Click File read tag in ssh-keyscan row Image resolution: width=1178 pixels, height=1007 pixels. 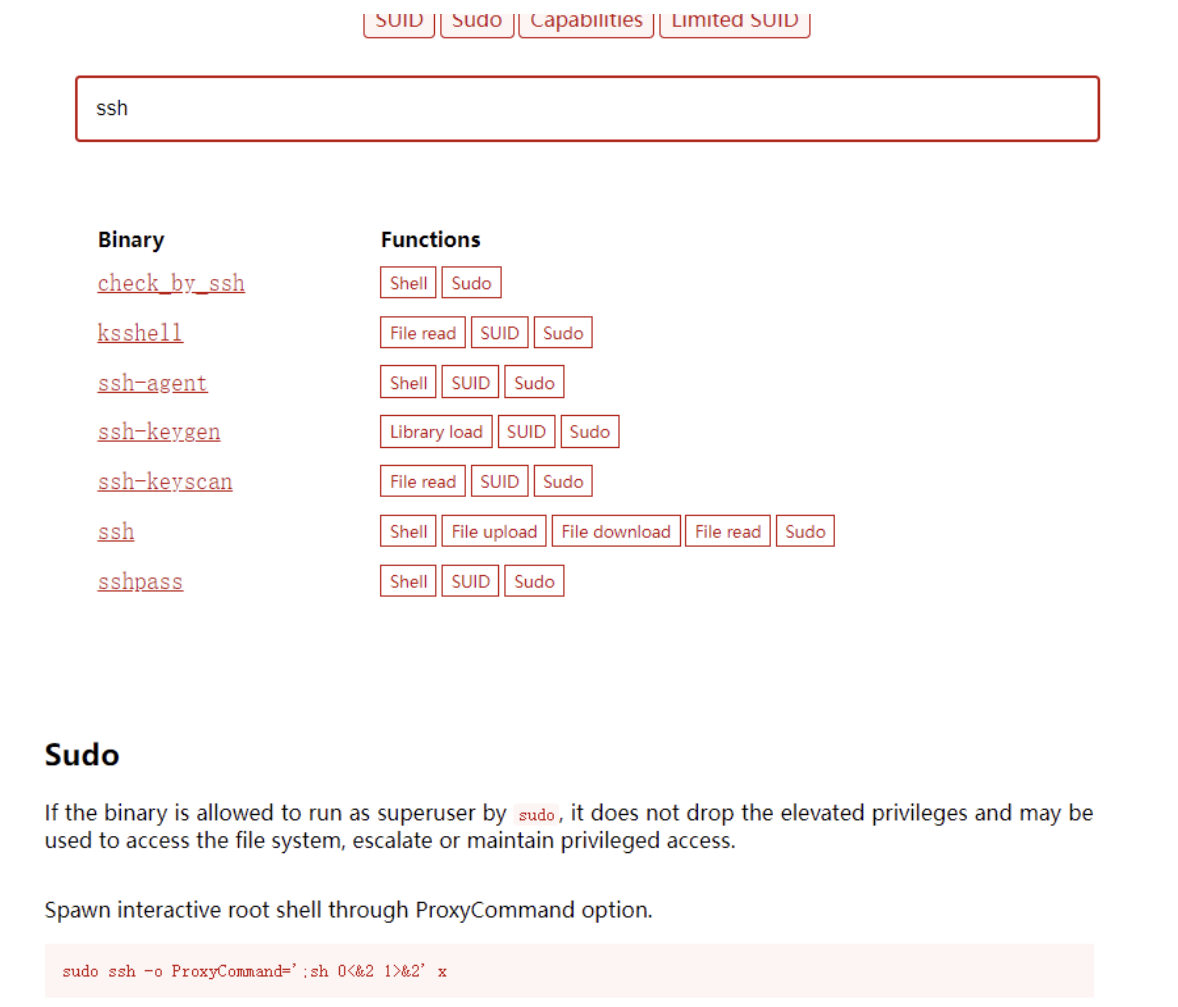point(423,481)
